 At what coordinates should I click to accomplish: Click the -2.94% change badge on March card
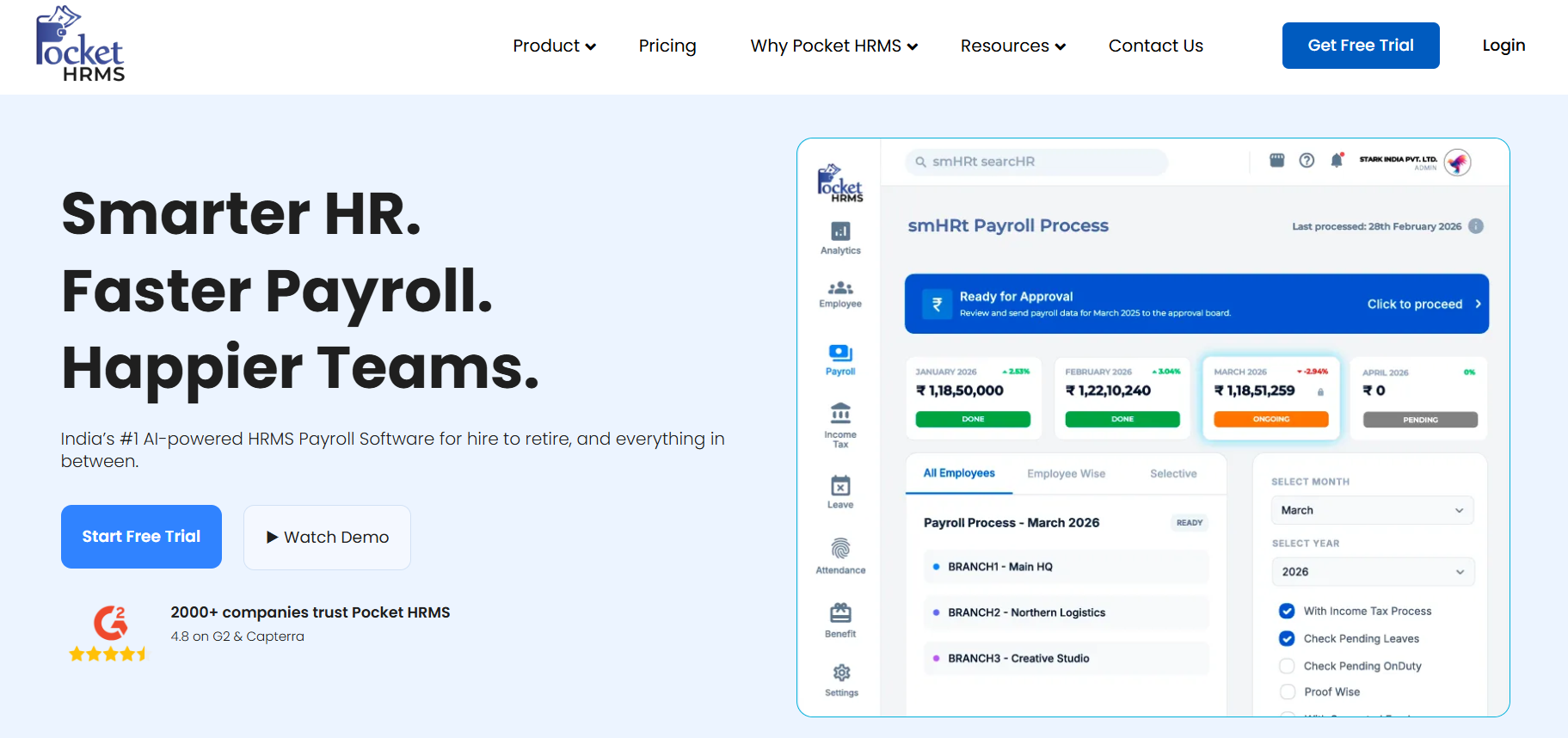(1313, 372)
